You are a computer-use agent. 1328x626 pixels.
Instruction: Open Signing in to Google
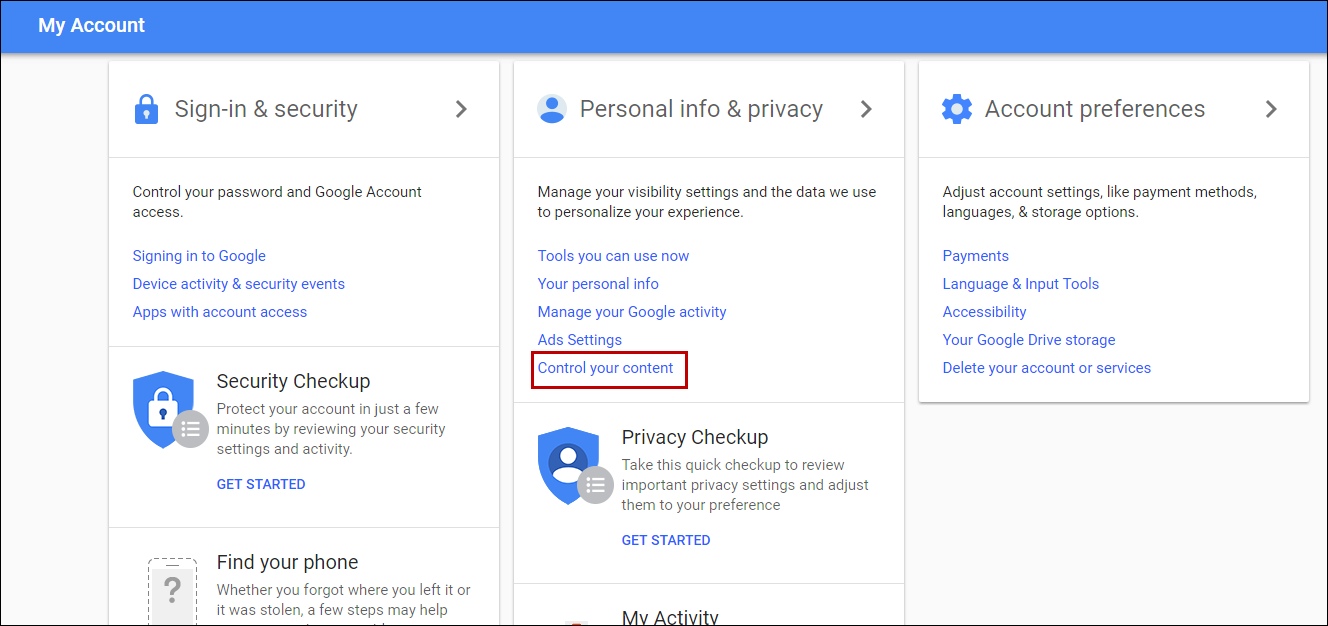[199, 256]
